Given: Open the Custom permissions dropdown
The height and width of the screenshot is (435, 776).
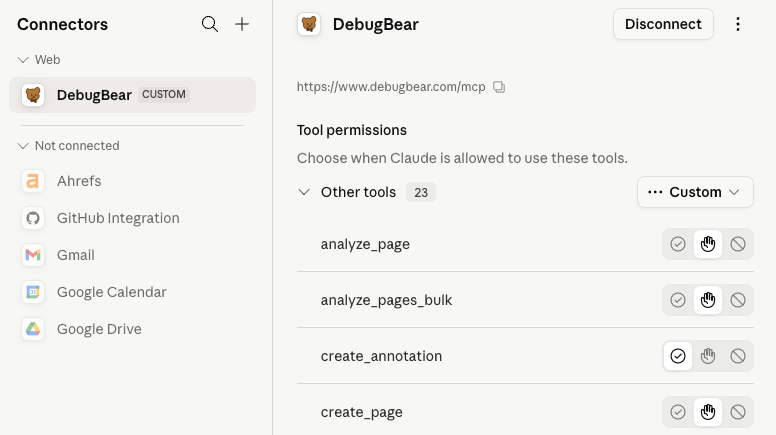Looking at the screenshot, I should [x=695, y=192].
